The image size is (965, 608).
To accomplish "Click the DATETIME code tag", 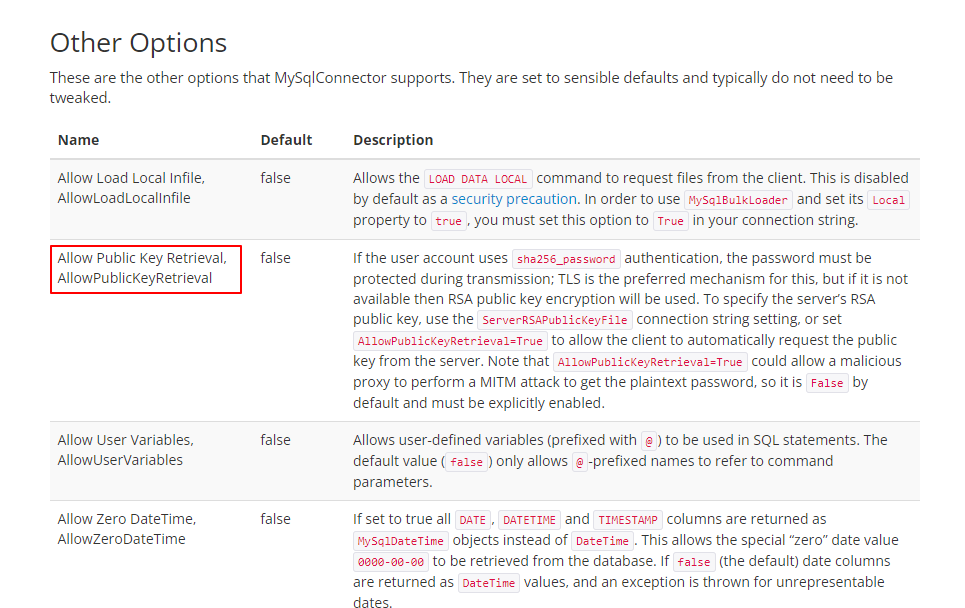I will click(529, 520).
